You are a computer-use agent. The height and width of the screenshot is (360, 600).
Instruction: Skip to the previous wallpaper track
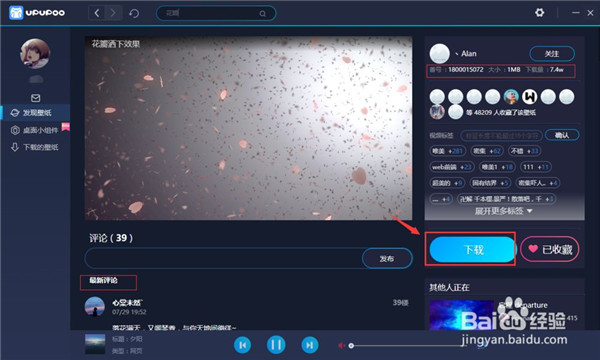point(242,345)
